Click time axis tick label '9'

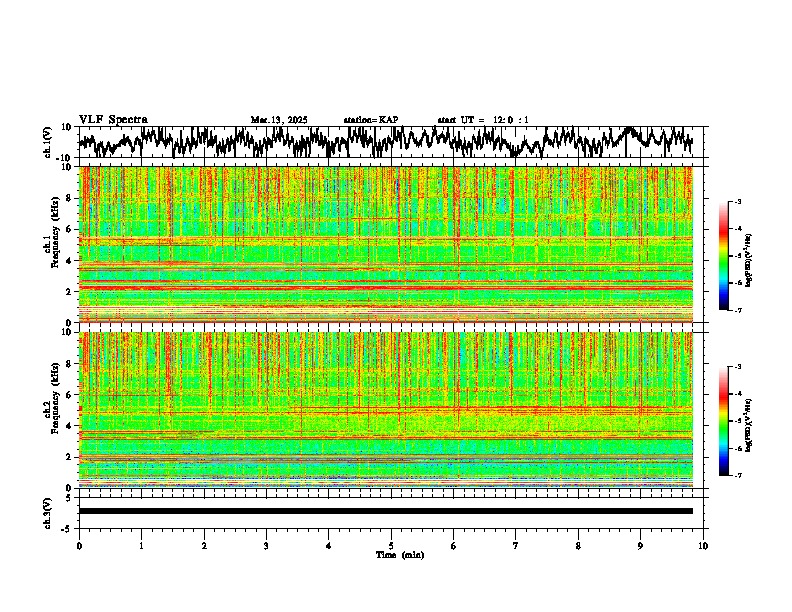pyautogui.click(x=640, y=546)
